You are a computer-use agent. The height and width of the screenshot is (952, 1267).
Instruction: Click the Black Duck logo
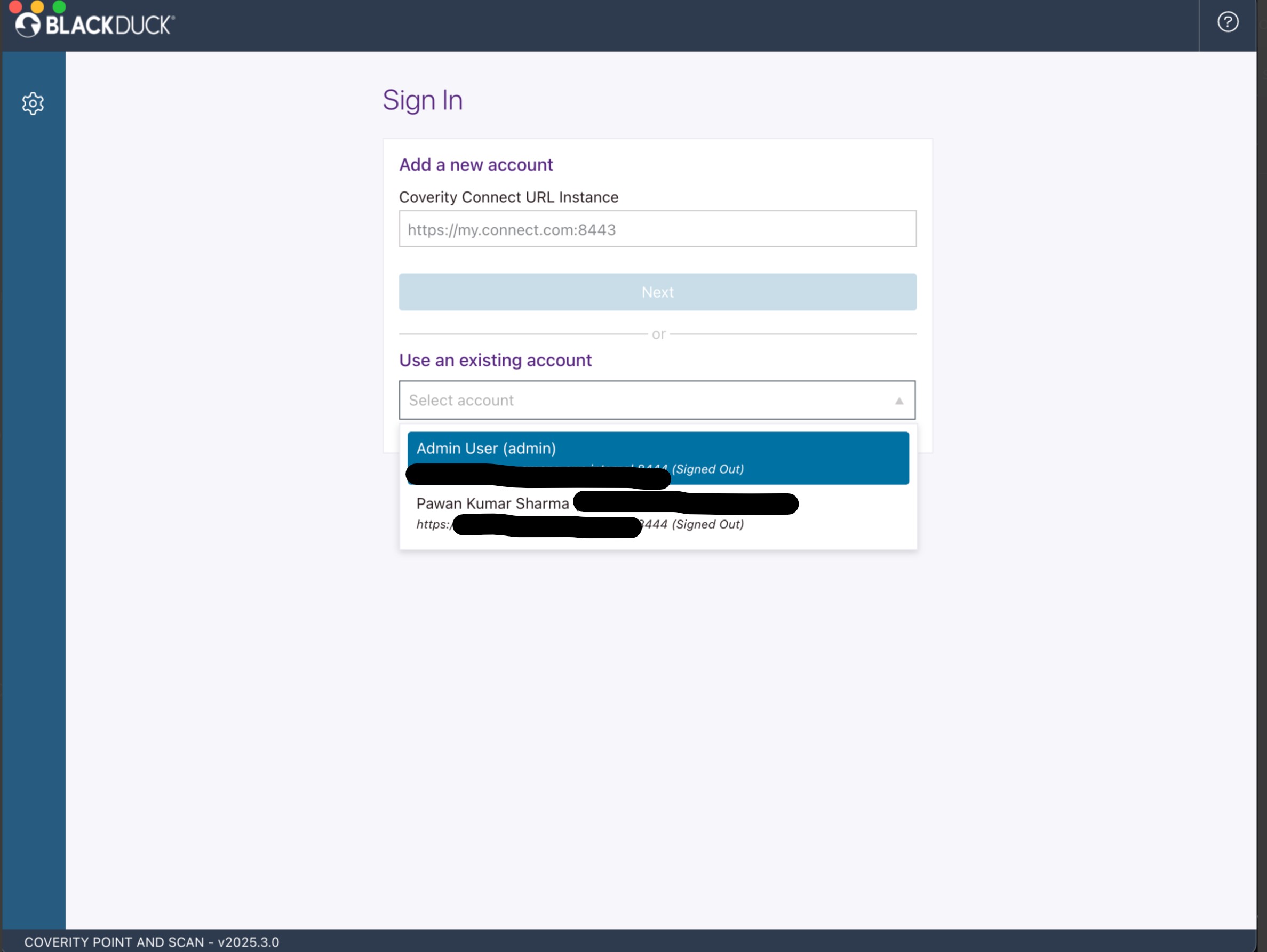95,25
